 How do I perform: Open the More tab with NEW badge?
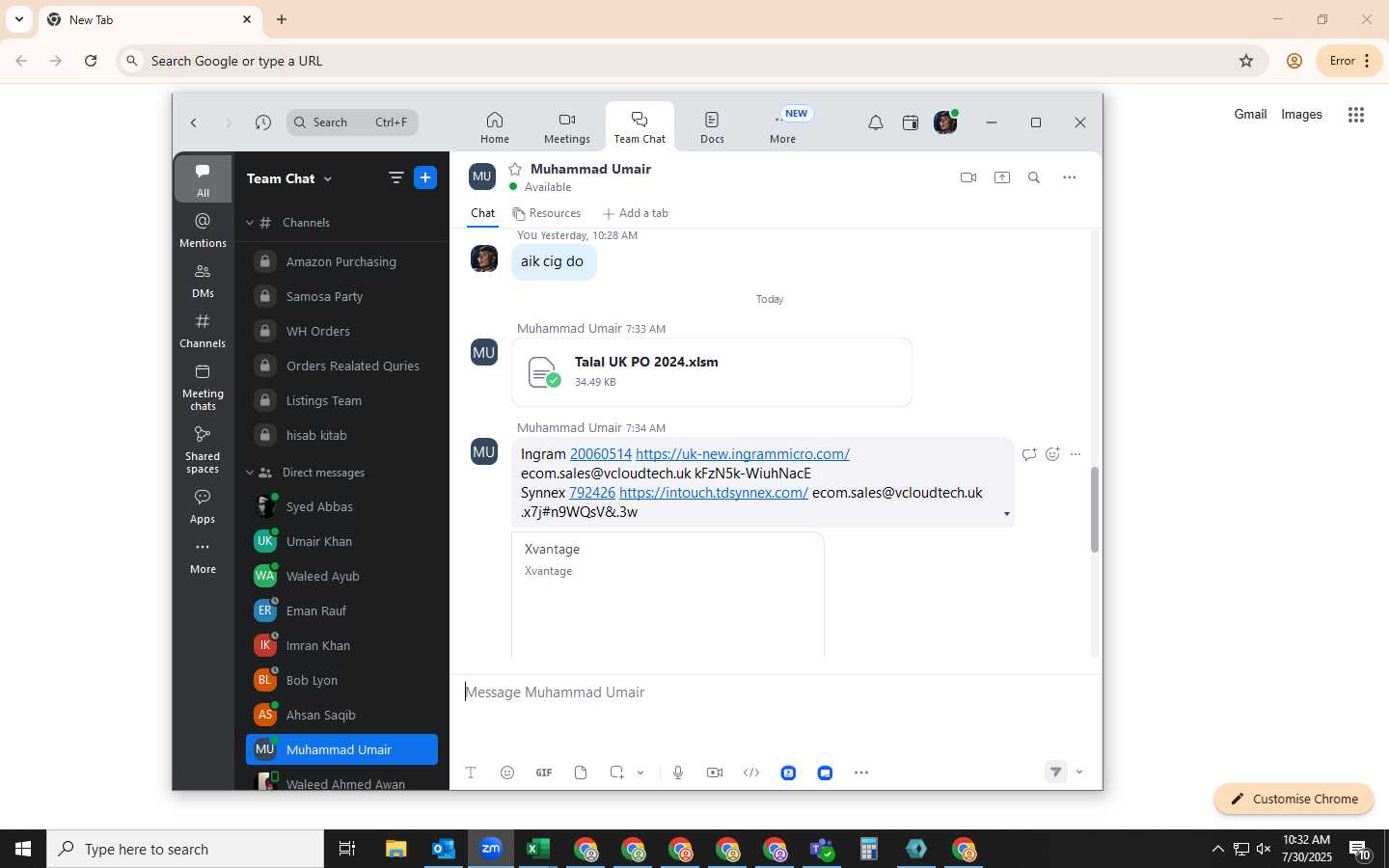pos(783,127)
